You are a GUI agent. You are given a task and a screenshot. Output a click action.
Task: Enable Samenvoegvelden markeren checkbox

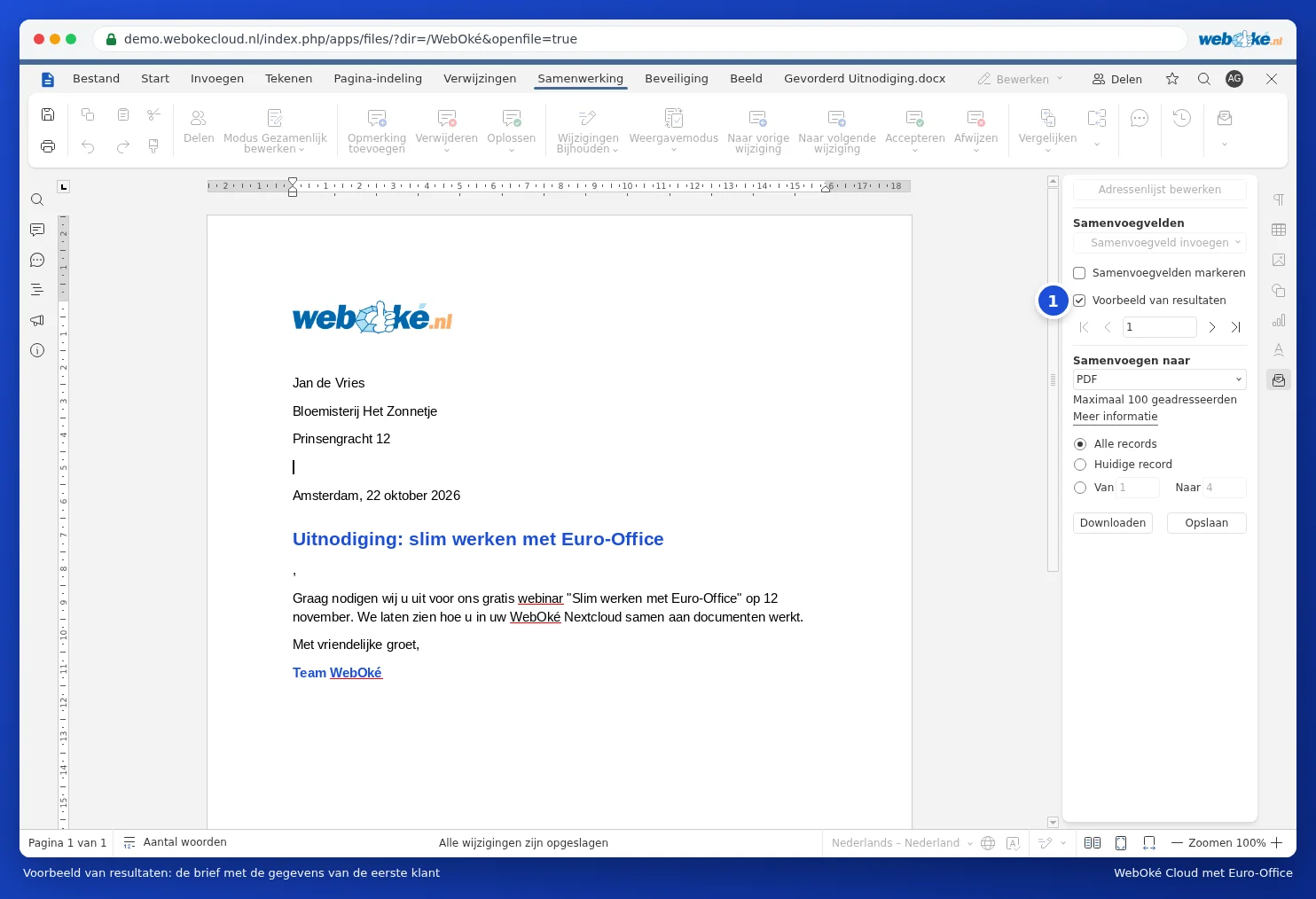click(1079, 273)
